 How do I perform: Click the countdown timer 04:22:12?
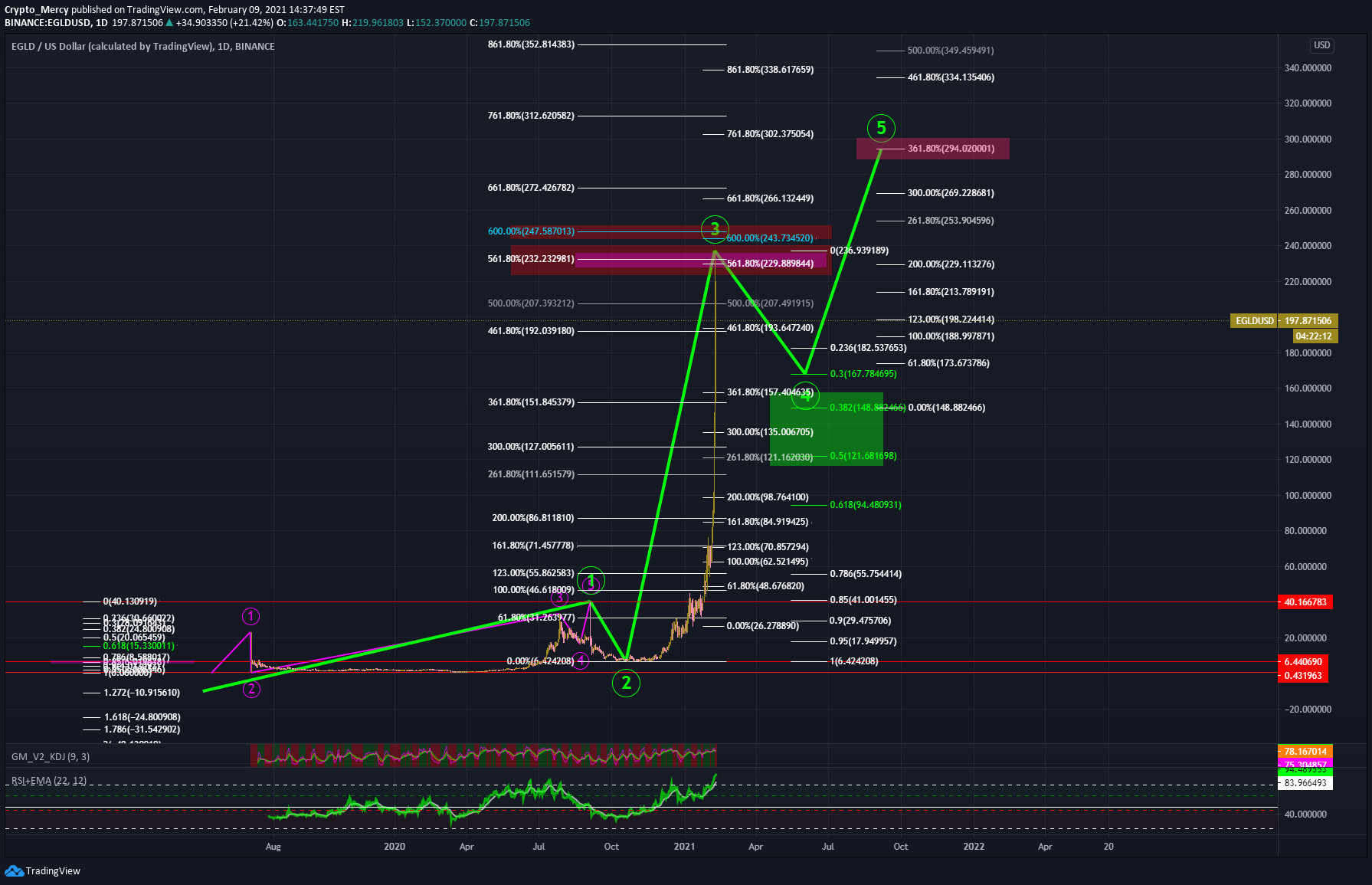click(x=1315, y=336)
